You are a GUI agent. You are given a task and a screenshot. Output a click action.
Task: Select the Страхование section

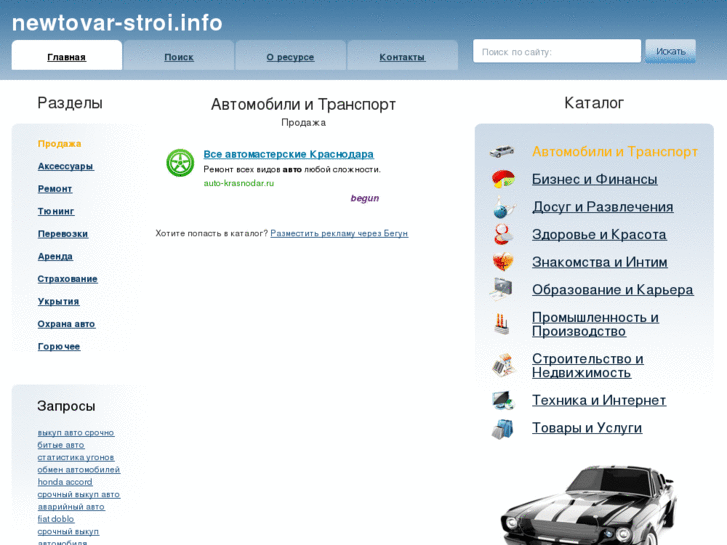[x=68, y=279]
